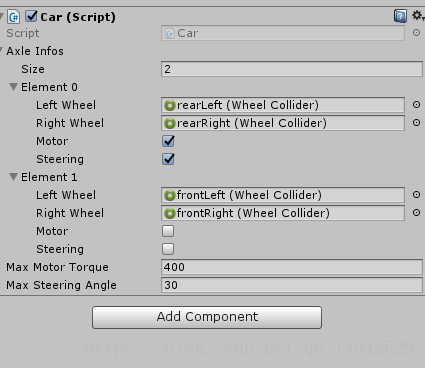This screenshot has height=368, width=425.
Task: Select the rearRight (Wheel Collider) object field
Action: [283, 123]
